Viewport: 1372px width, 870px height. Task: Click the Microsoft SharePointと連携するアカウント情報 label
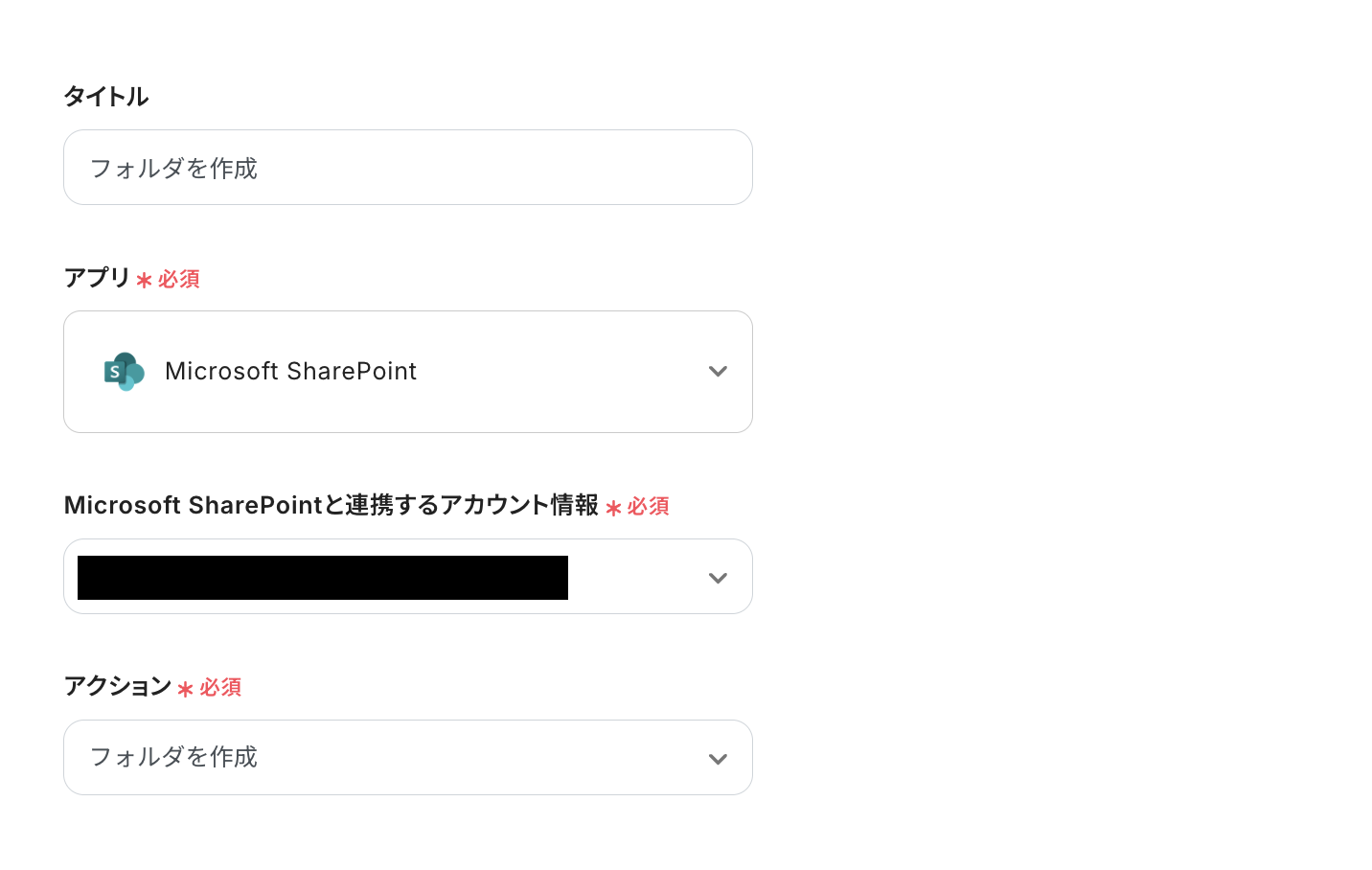tap(331, 505)
